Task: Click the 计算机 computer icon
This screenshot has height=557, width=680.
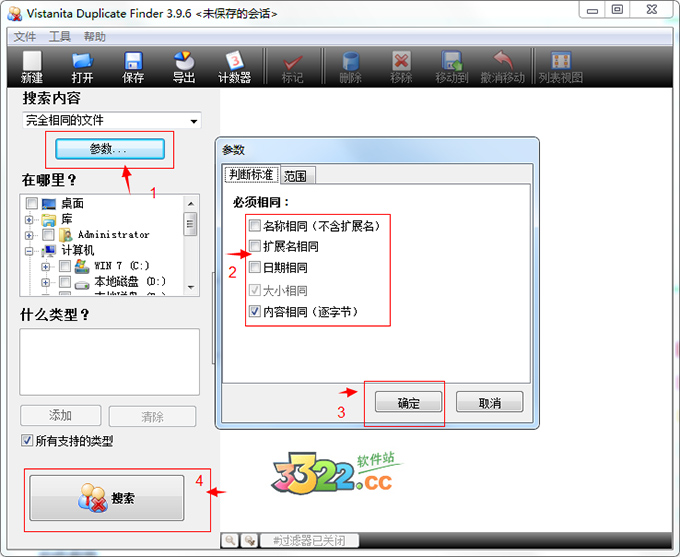Action: point(49,250)
